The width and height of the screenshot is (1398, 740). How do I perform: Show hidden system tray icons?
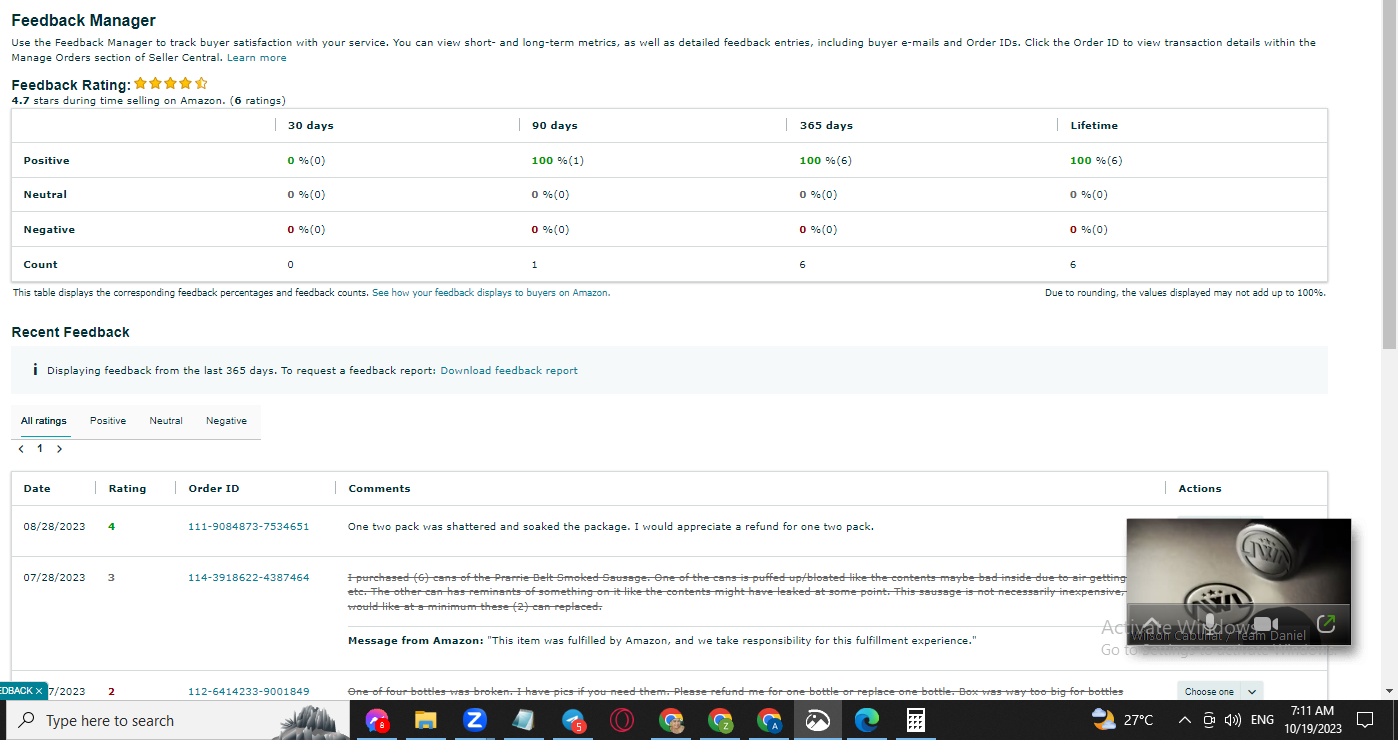coord(1185,720)
